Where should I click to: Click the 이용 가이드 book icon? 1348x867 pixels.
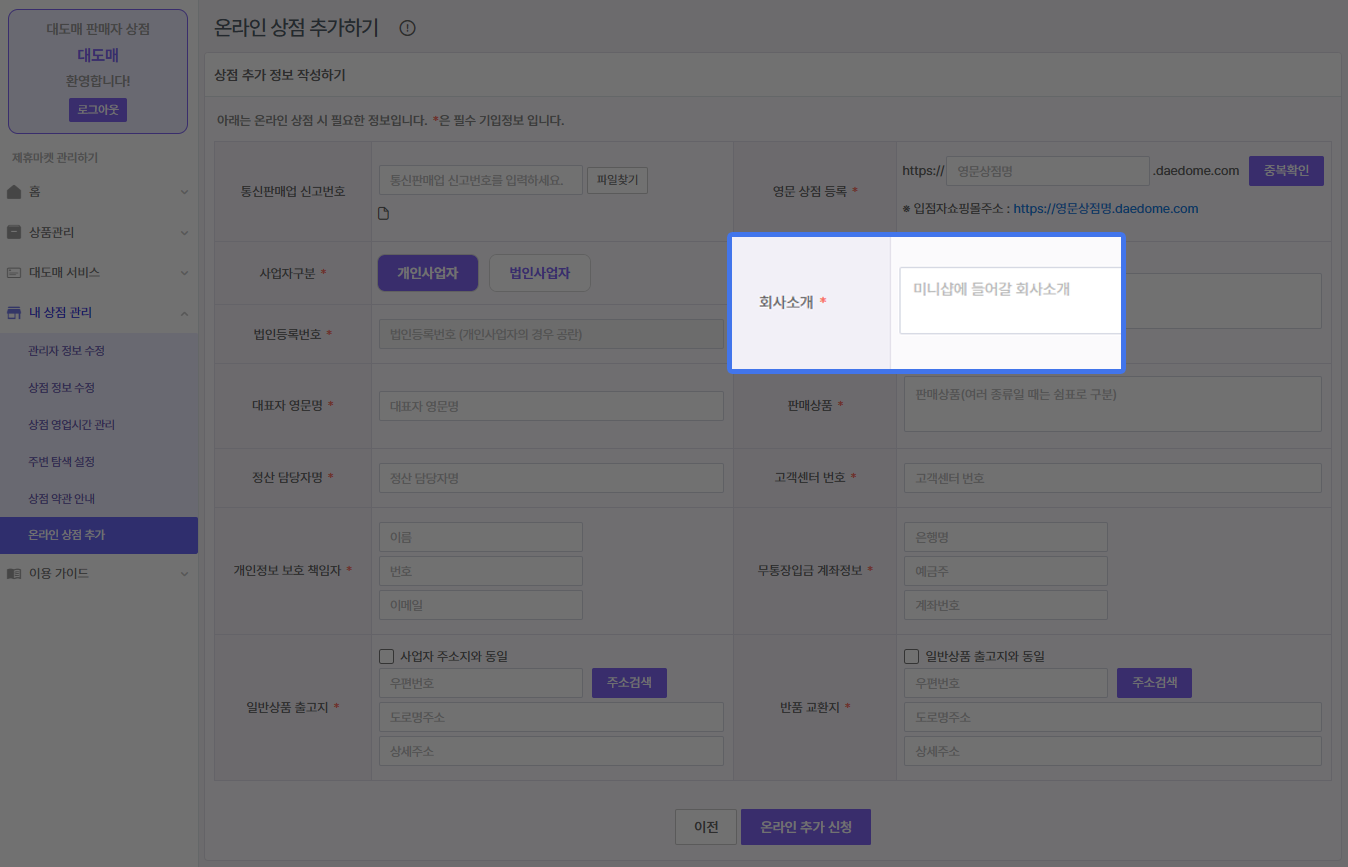[x=14, y=573]
